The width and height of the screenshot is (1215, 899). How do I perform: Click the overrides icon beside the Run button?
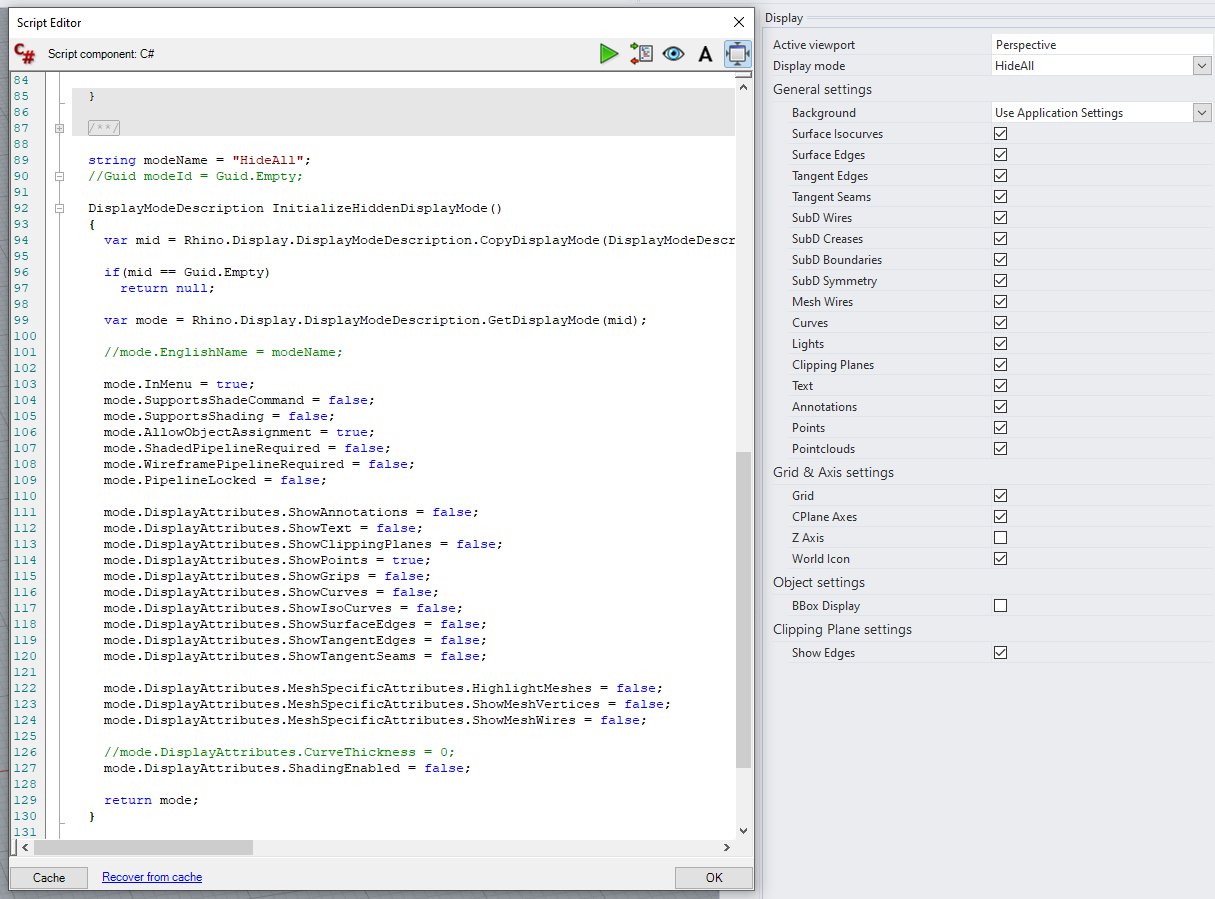coord(641,54)
